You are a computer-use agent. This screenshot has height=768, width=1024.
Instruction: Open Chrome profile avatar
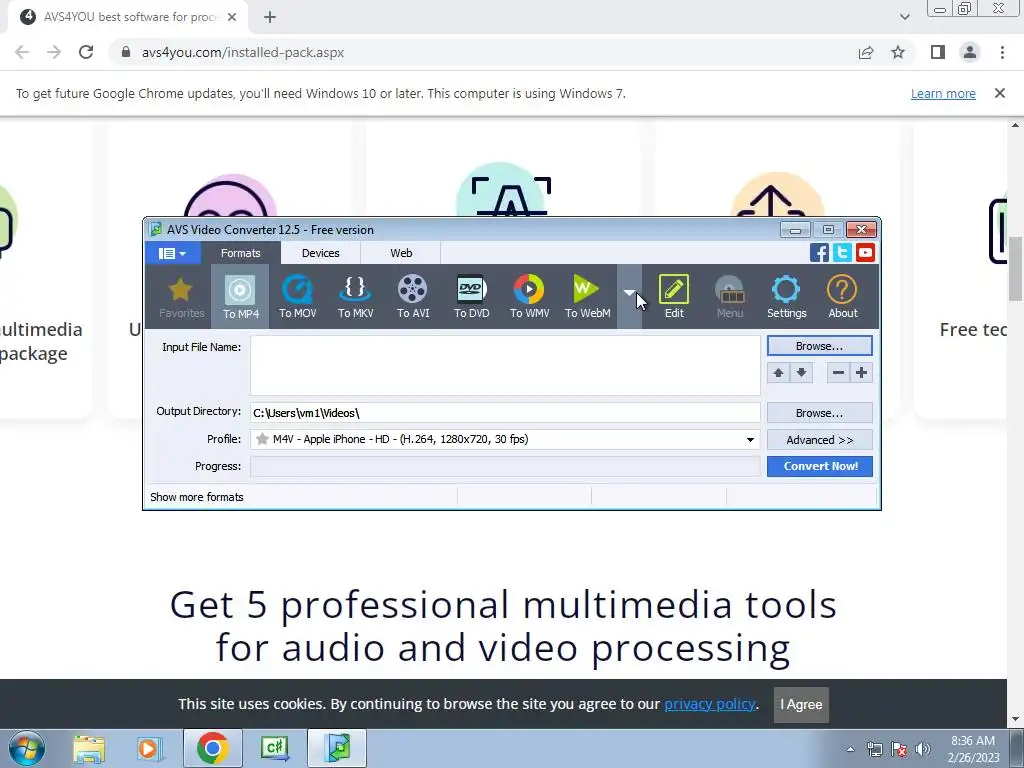point(970,52)
